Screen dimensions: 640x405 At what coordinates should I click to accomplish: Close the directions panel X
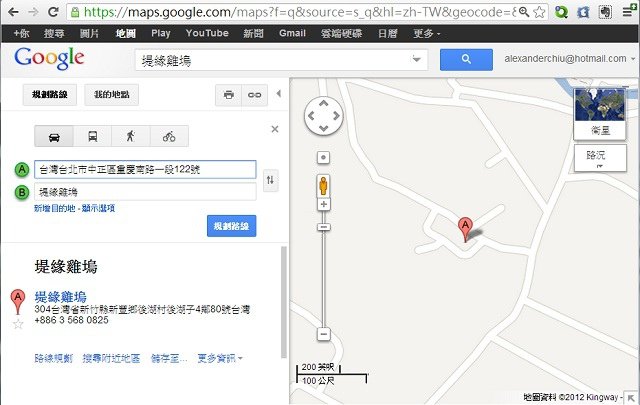click(x=275, y=129)
